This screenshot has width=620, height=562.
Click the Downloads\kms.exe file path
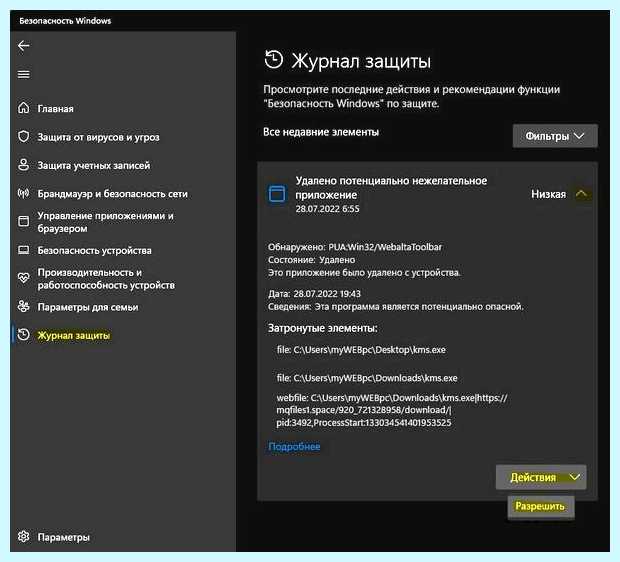tap(367, 378)
